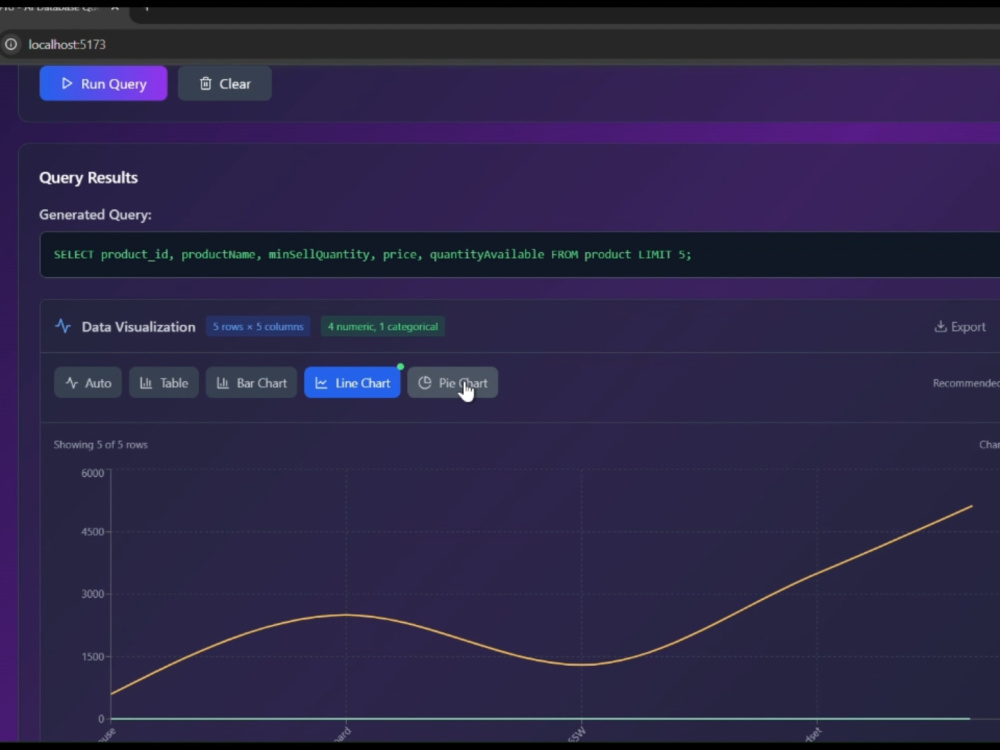This screenshot has width=1000, height=750.
Task: Click the 3000 y-axis label
Action: coord(92,594)
